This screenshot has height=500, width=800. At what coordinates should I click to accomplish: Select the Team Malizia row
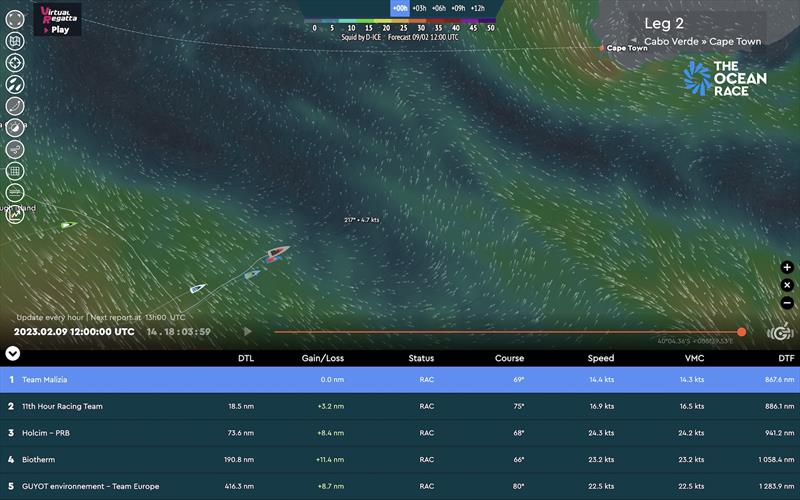[400, 380]
